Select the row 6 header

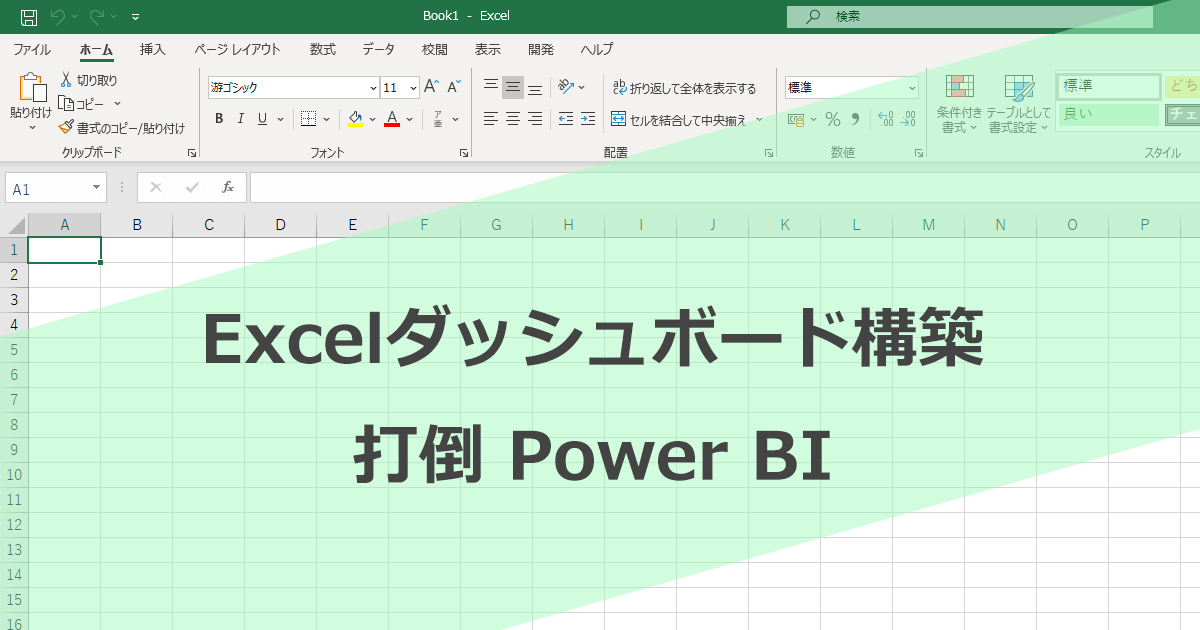pos(14,375)
